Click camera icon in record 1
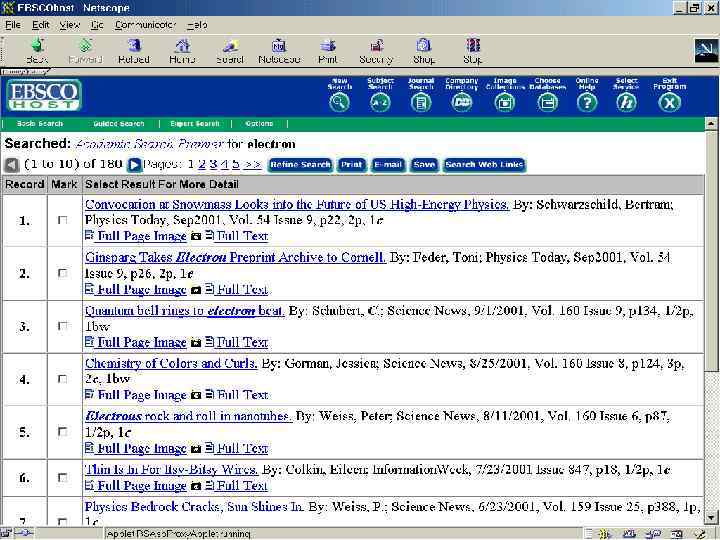Viewport: 720px width, 540px height. [196, 236]
